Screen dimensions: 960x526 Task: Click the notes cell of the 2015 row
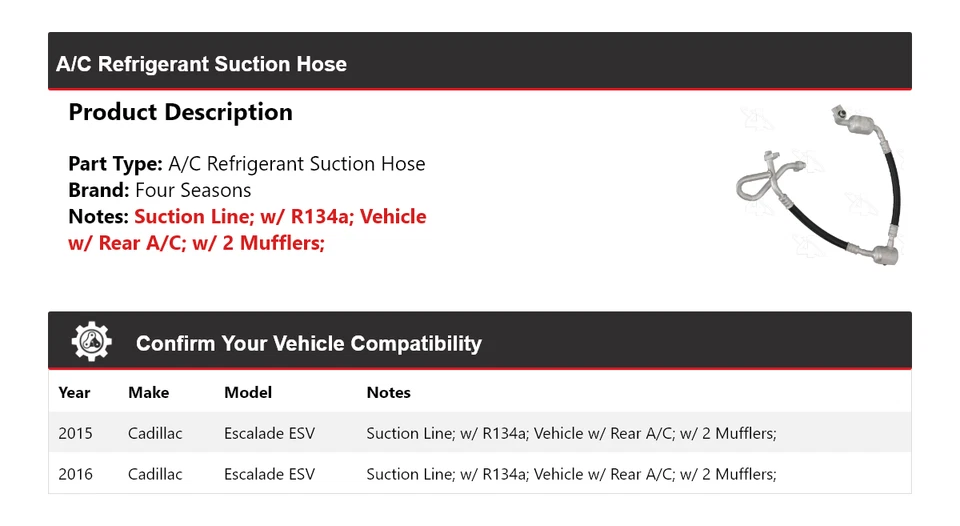click(571, 433)
